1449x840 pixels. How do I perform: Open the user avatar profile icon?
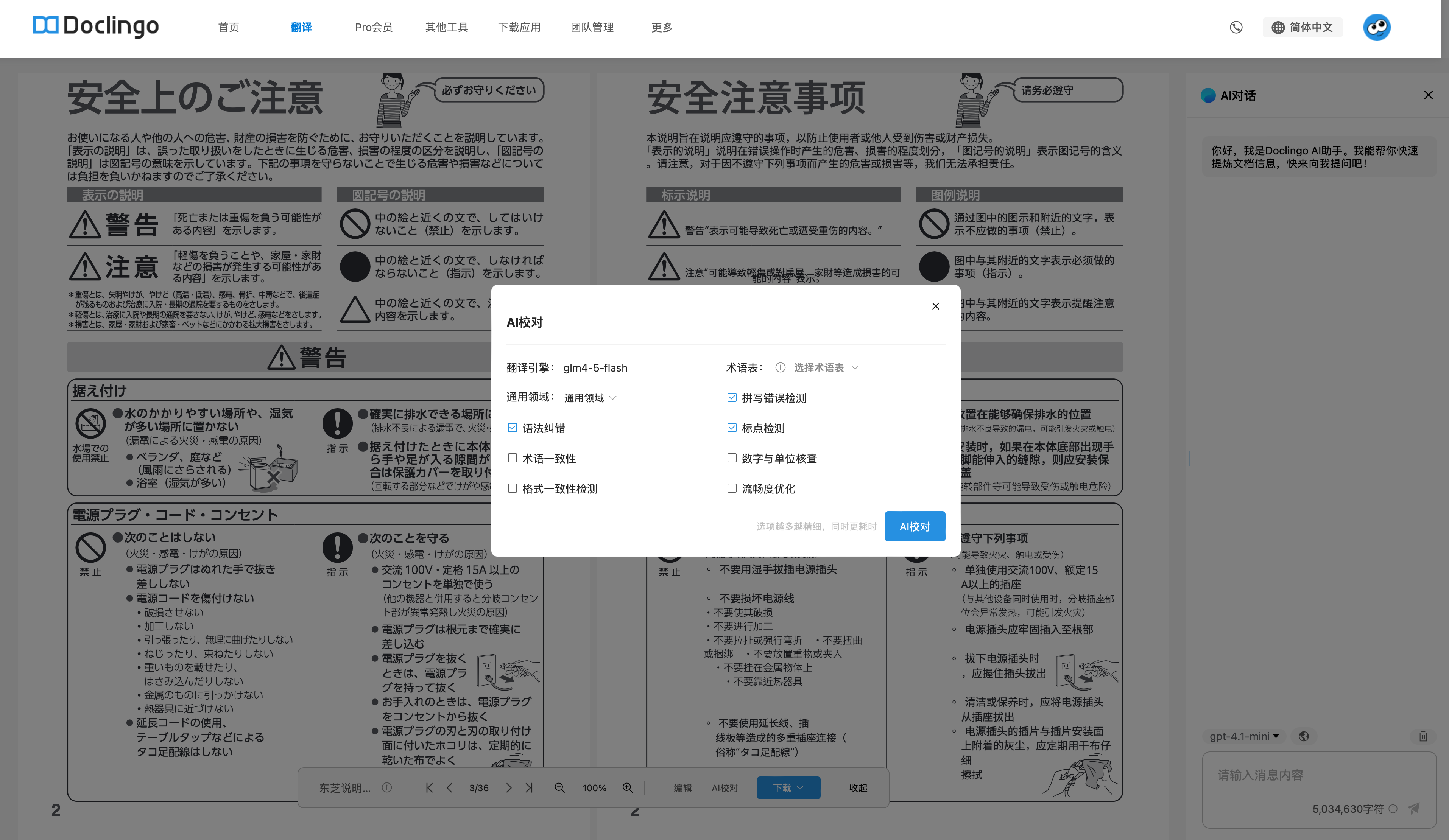point(1377,27)
